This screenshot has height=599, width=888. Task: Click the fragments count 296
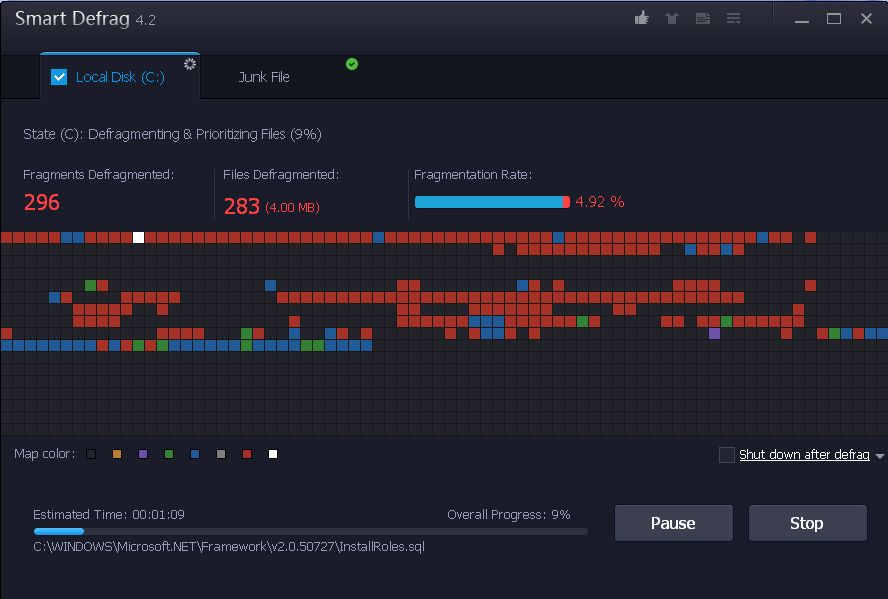41,202
